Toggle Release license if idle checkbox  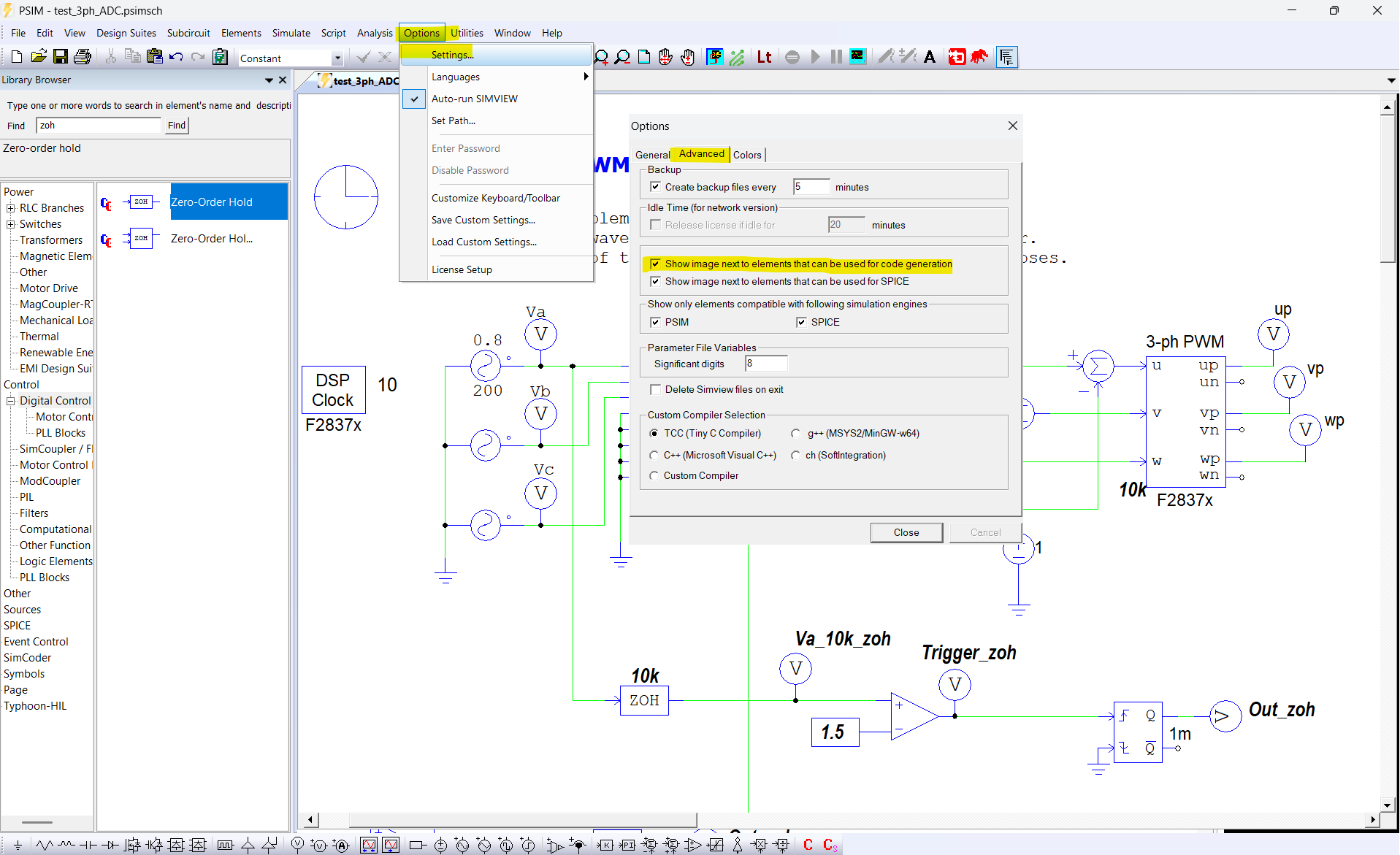(655, 225)
